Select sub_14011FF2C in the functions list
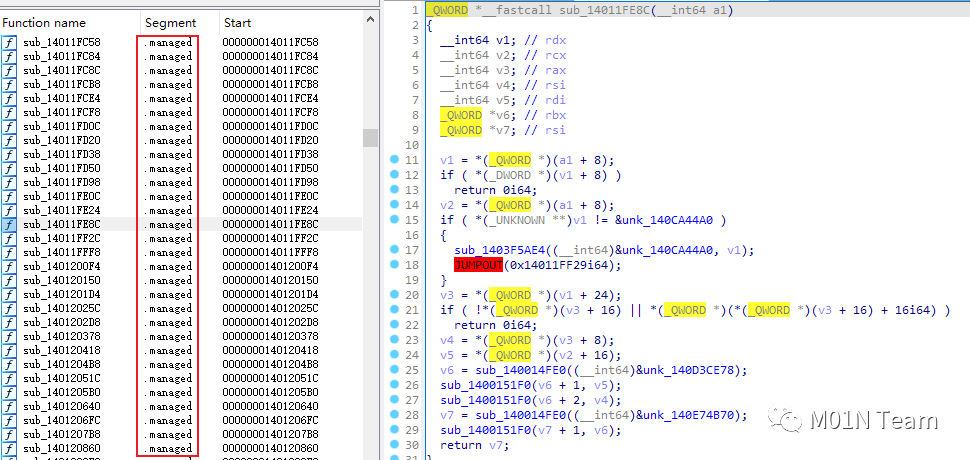 click(62, 239)
